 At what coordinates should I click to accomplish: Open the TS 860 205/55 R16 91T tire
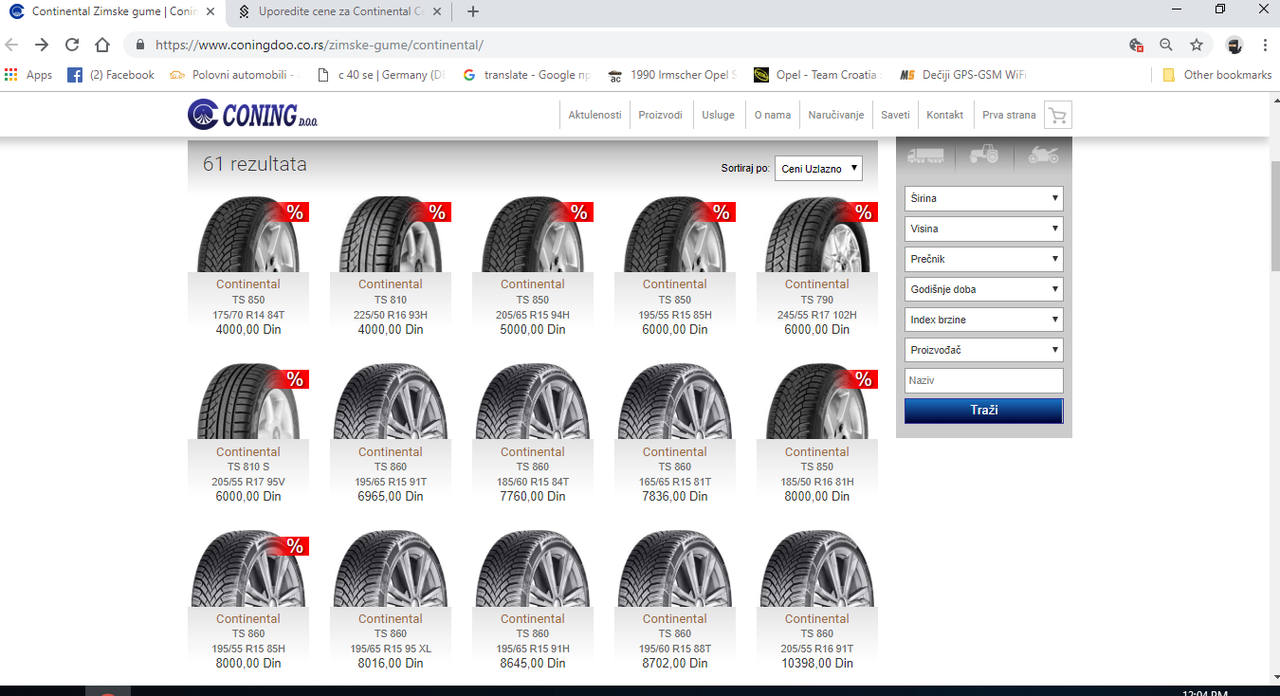point(816,600)
